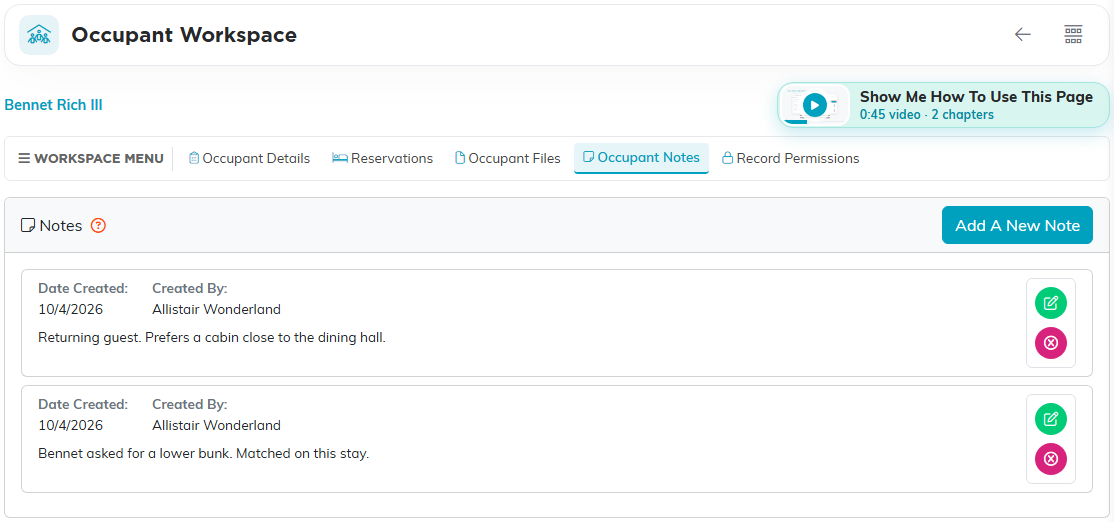Click the Occupant Workspace logo icon
The width and height of the screenshot is (1114, 522).
(39, 35)
